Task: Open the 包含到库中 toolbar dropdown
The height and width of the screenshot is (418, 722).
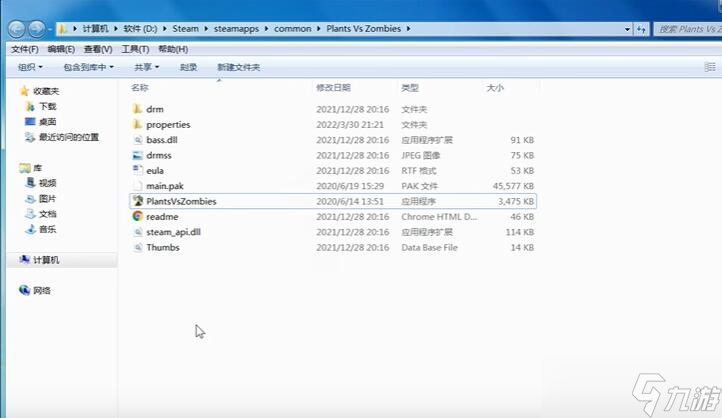Action: (88, 67)
